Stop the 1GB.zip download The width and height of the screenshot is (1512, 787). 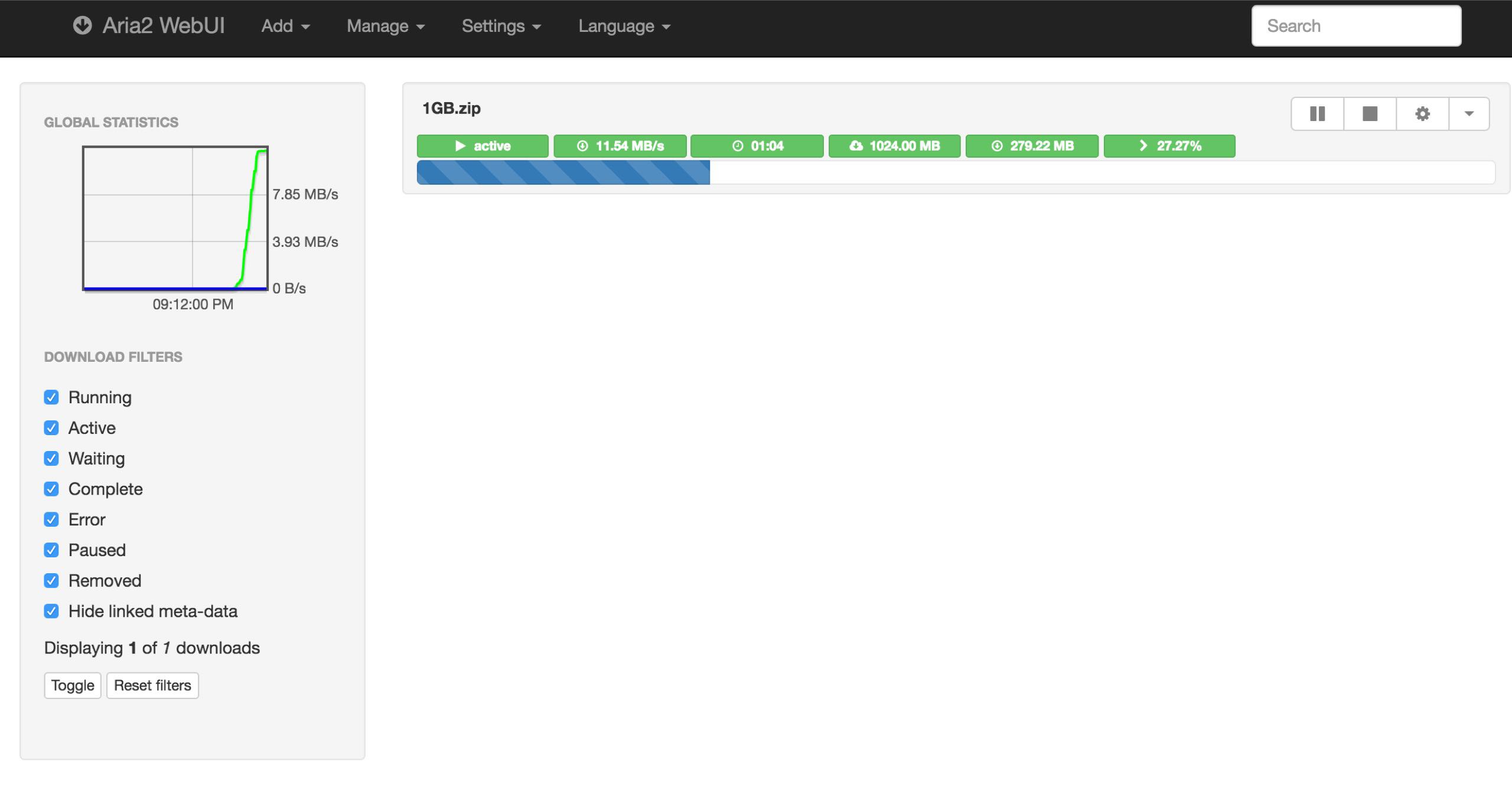pos(1370,113)
